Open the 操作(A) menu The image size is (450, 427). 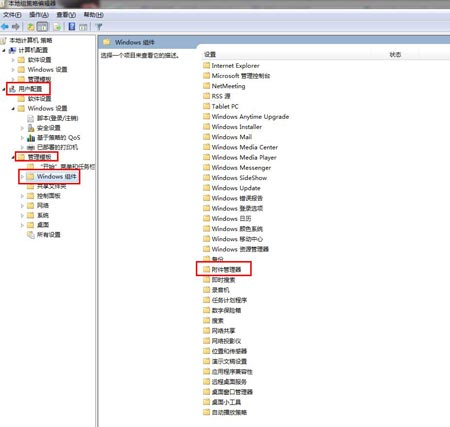pos(39,15)
